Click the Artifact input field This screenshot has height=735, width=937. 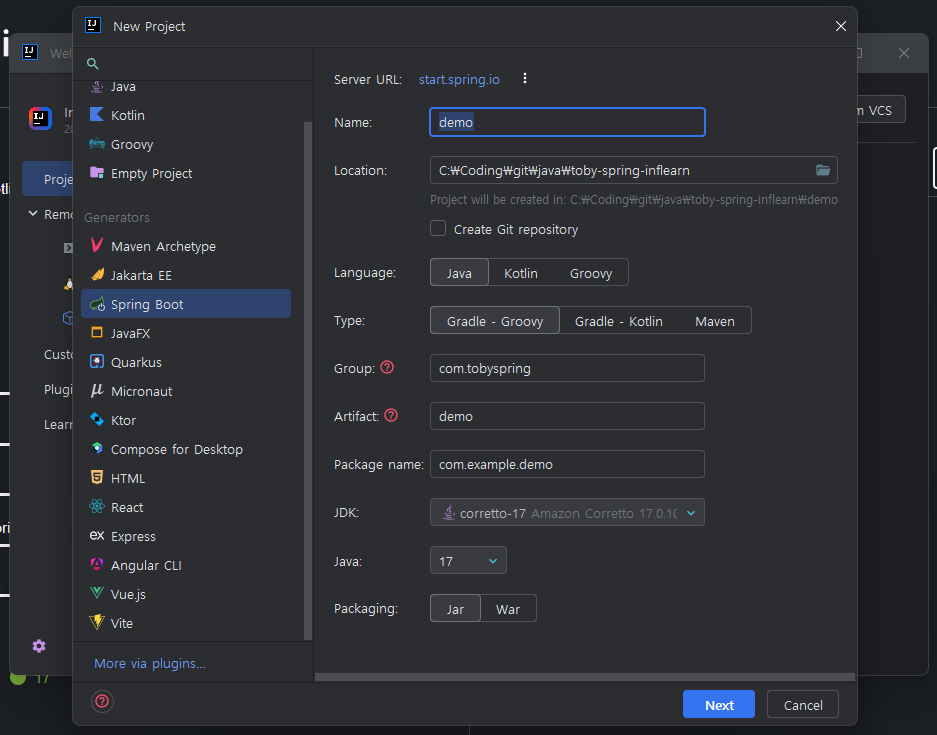pyautogui.click(x=567, y=416)
